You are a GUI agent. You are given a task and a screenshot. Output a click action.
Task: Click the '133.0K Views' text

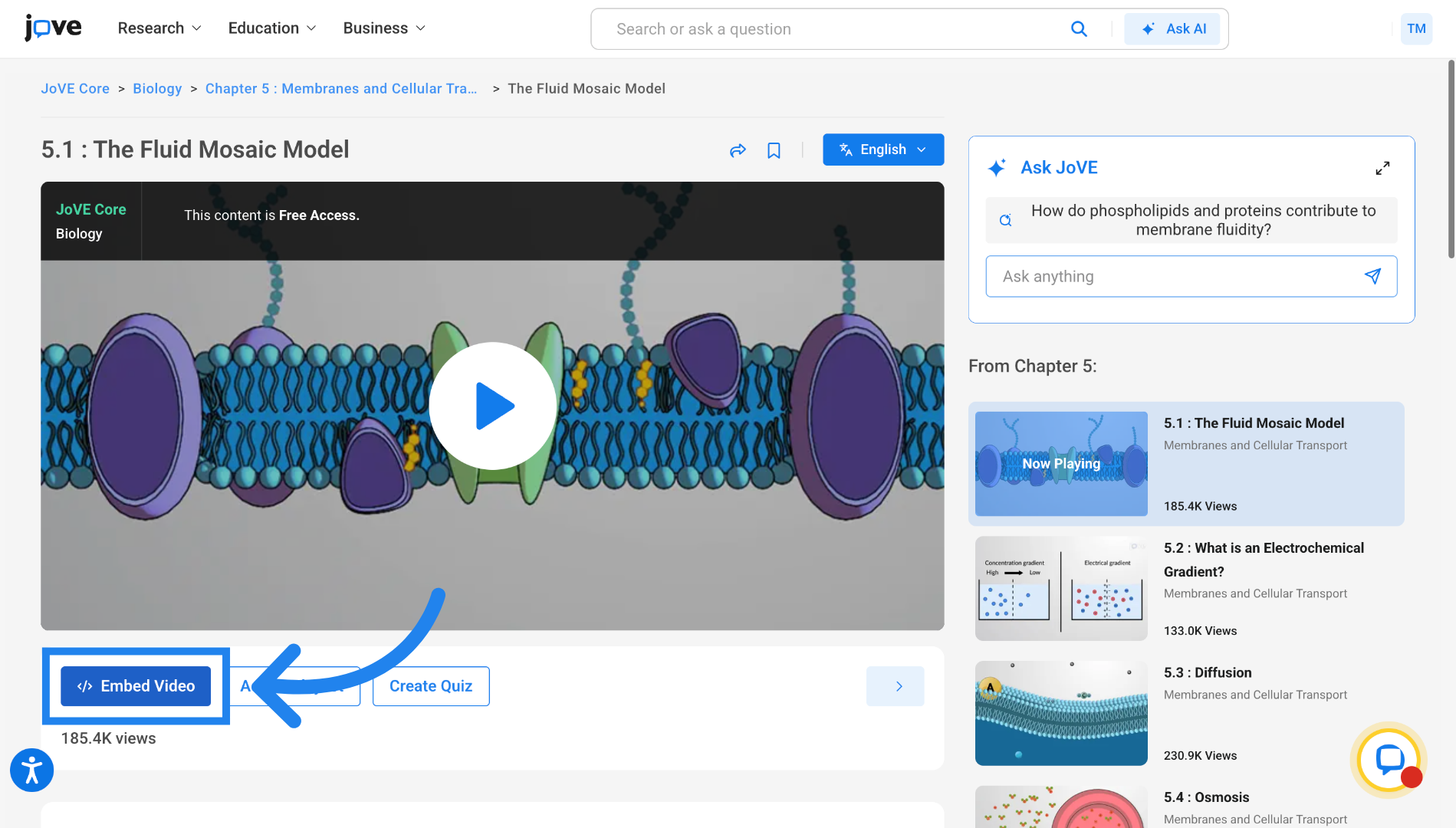tap(1200, 631)
